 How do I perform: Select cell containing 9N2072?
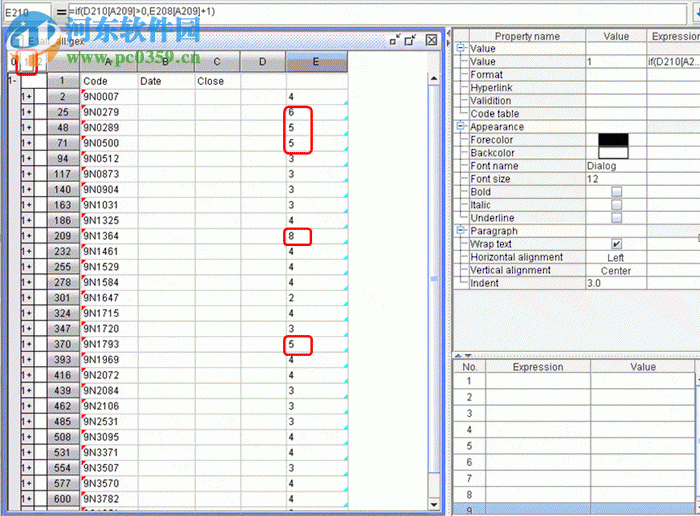[x=109, y=375]
